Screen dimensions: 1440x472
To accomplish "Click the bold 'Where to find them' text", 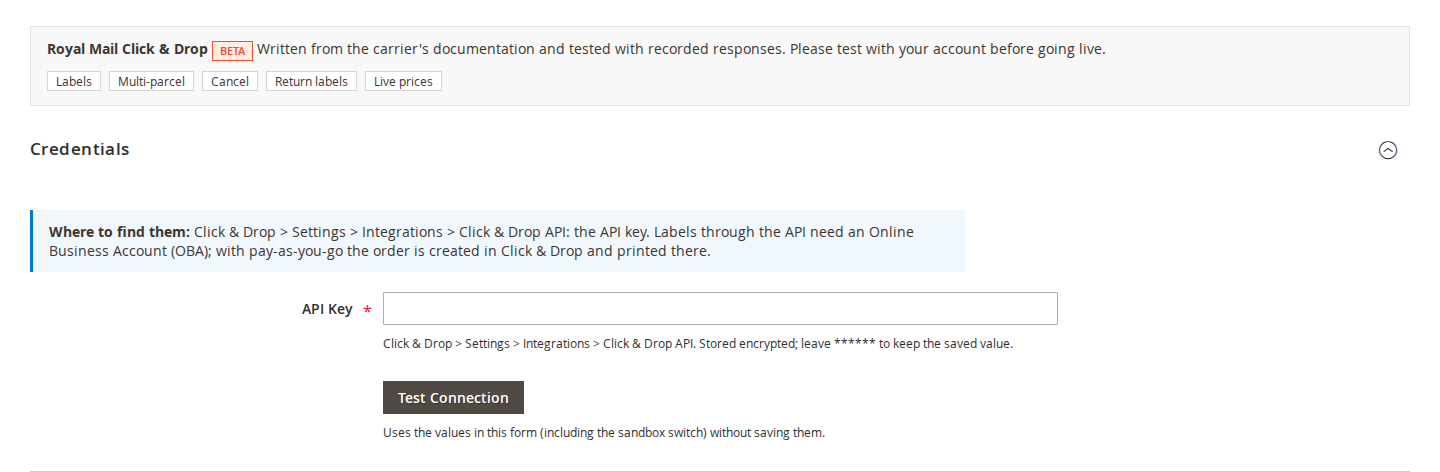I will click(119, 231).
